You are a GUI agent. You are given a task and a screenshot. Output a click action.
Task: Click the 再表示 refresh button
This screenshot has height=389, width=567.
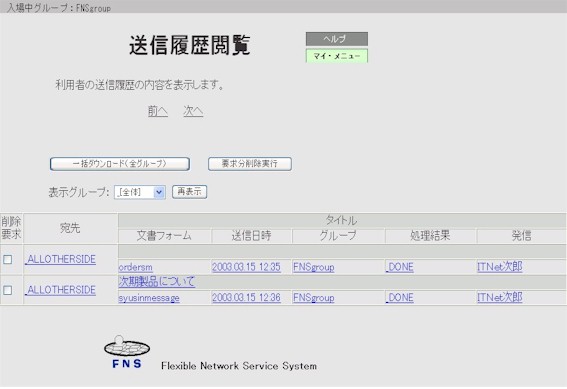point(189,192)
